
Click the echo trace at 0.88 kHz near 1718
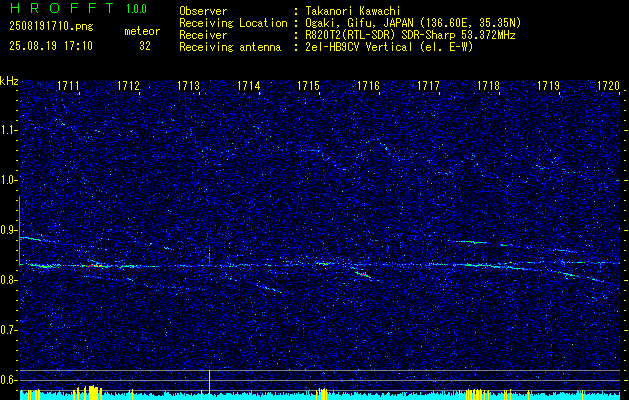coord(469,242)
